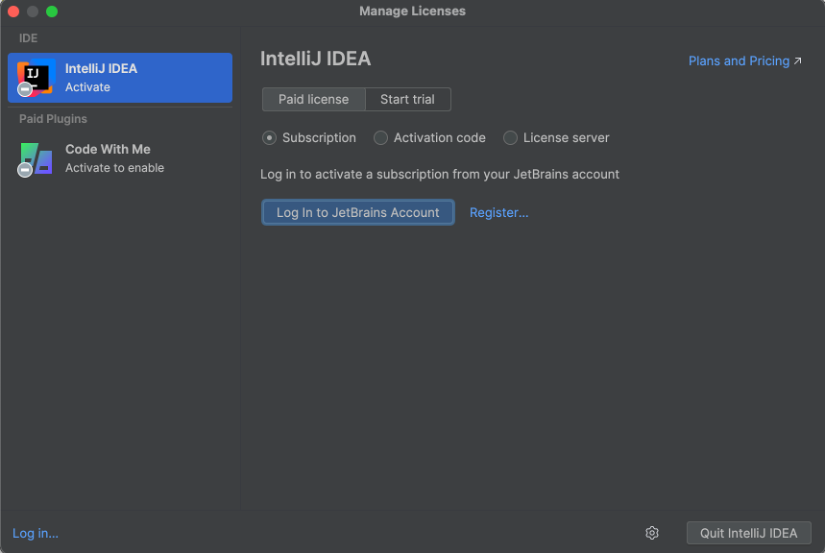Select the License server radio option
Viewport: 826px width, 554px height.
(x=510, y=138)
